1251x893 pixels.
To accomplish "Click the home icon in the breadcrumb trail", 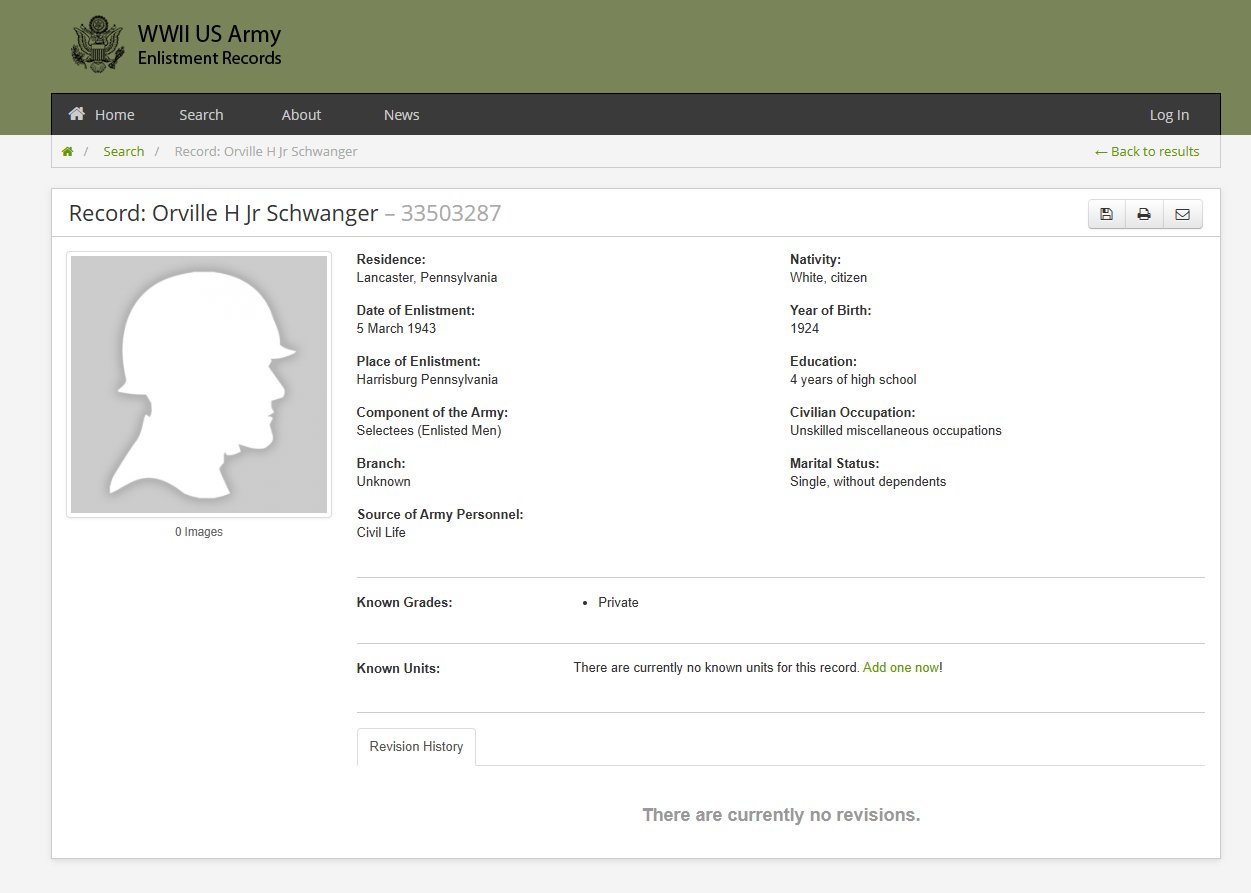I will (67, 151).
